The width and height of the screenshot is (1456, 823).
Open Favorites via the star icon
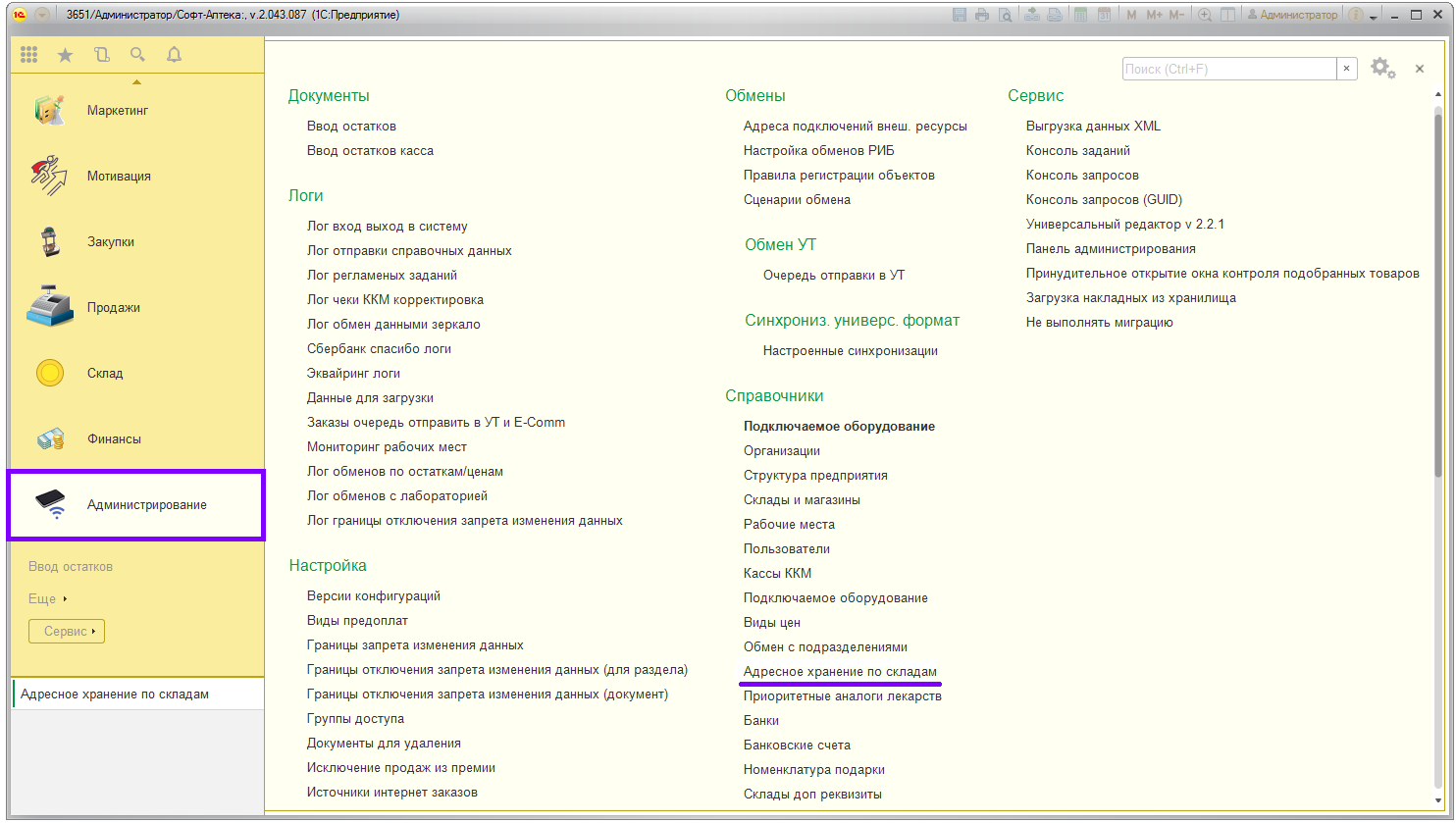(x=65, y=56)
